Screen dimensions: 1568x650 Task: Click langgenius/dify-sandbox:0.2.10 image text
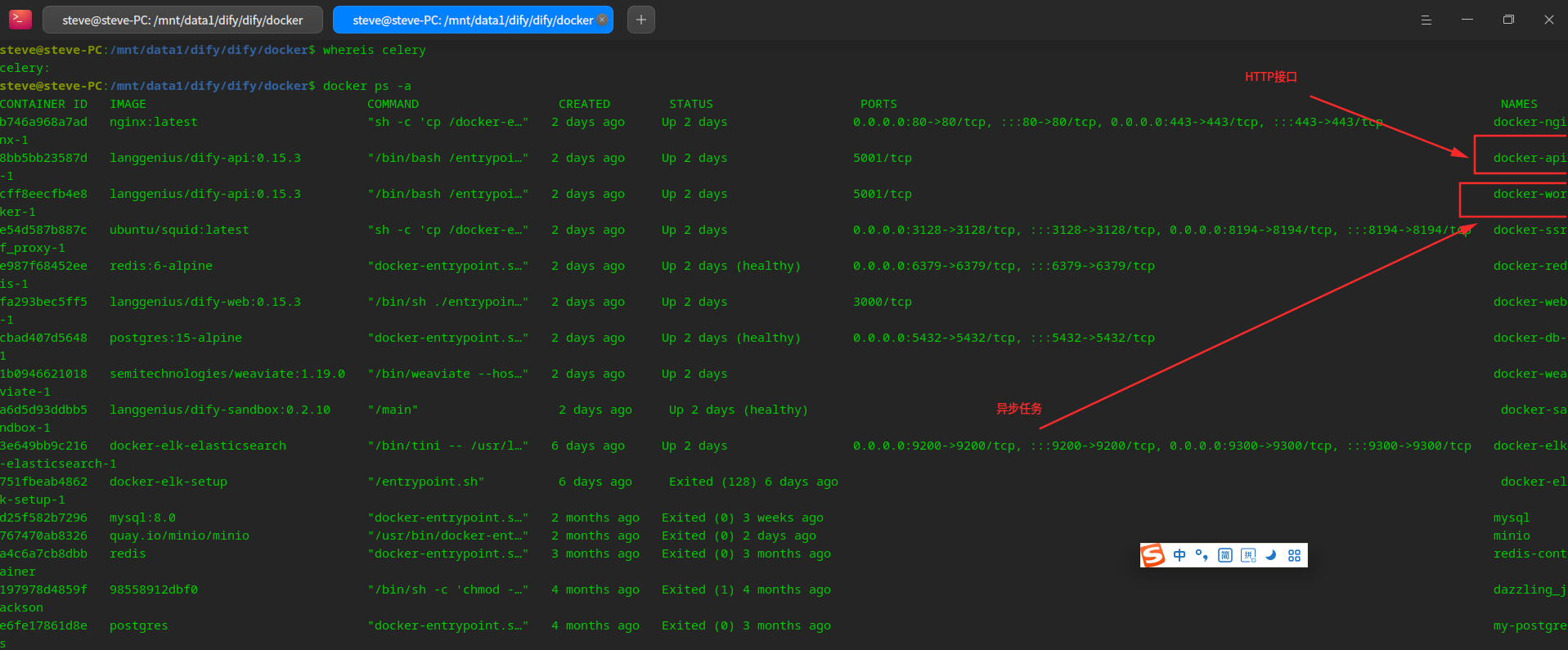220,410
